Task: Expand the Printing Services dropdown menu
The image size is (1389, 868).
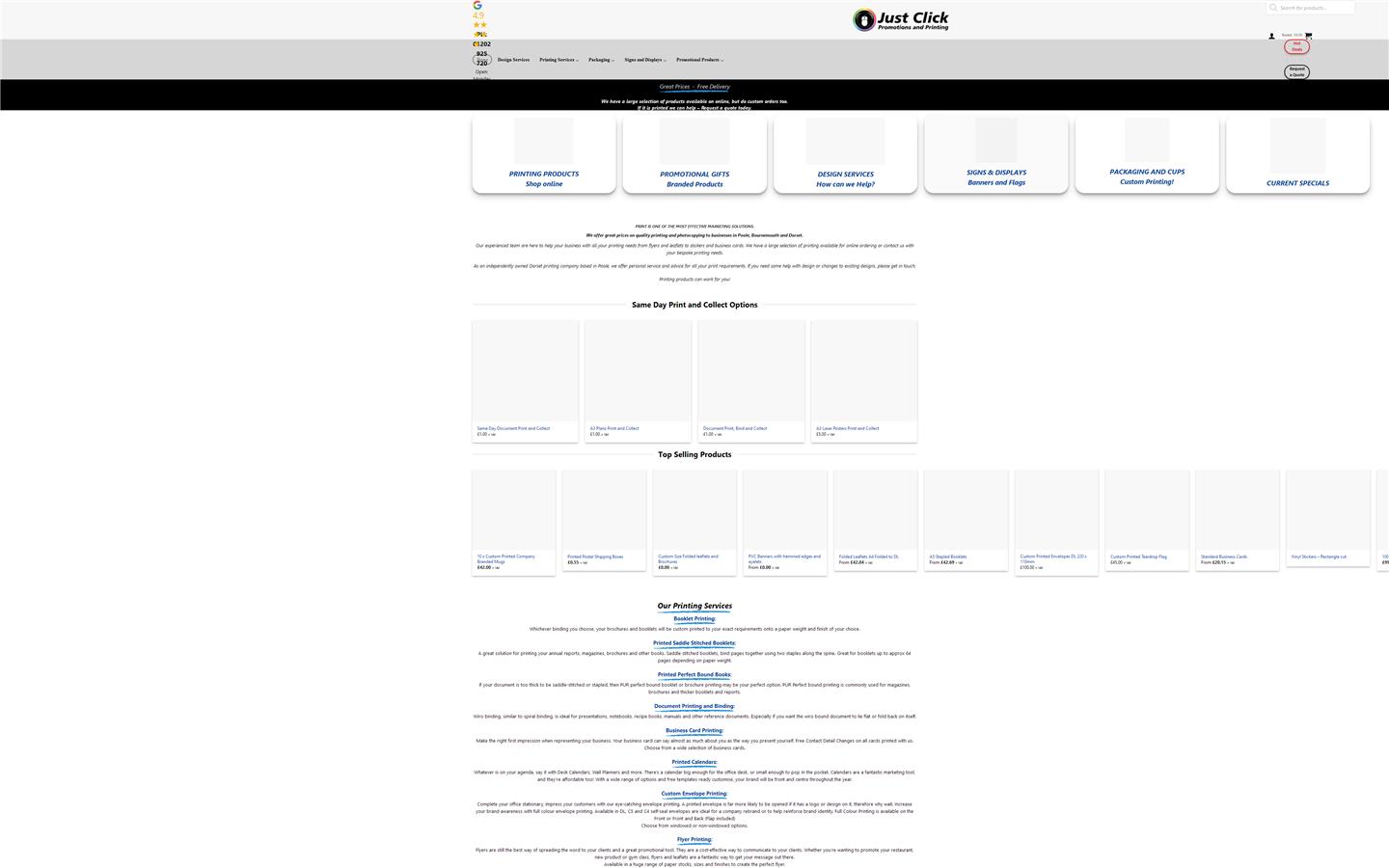Action: point(558,60)
